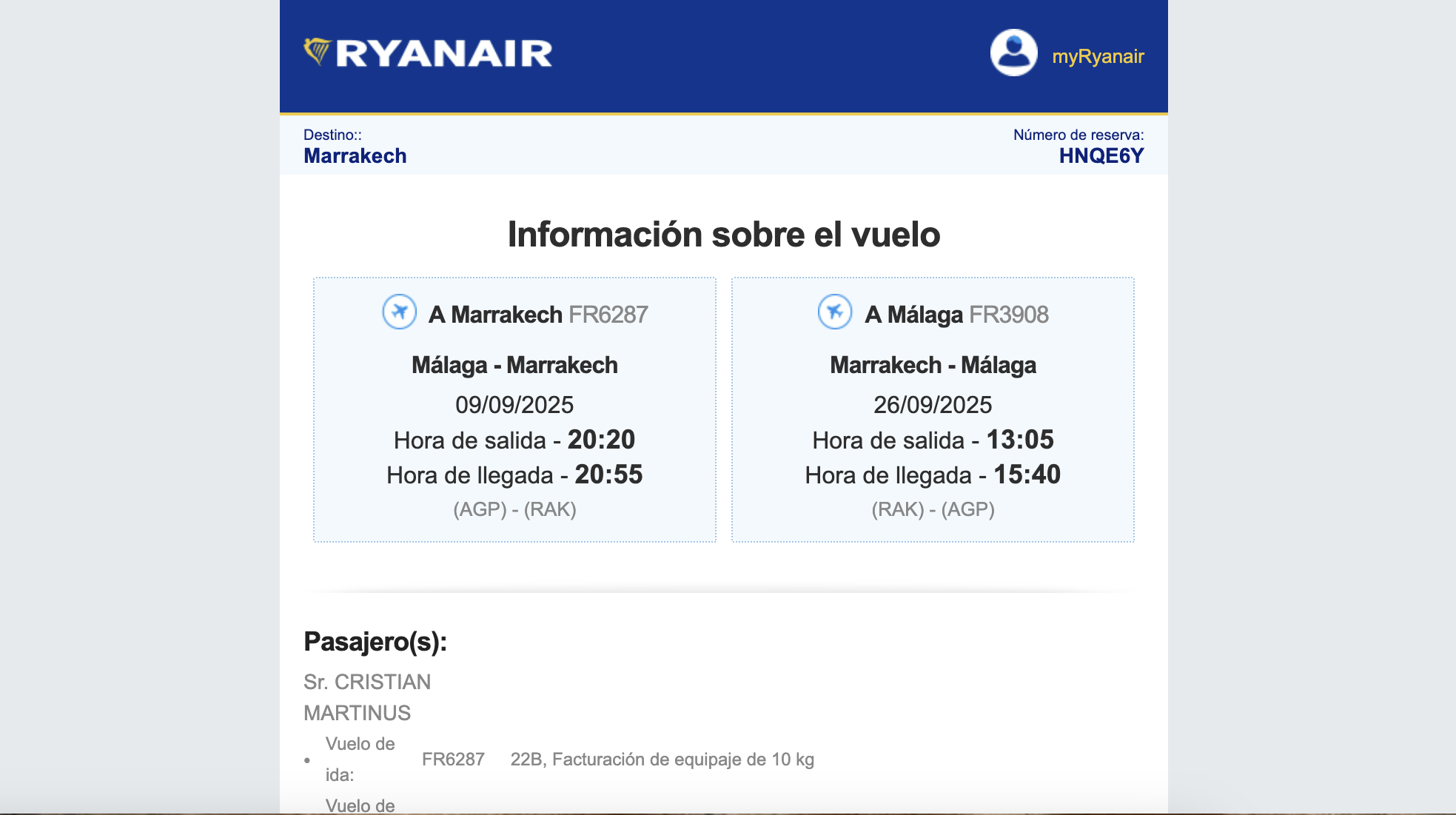
Task: Click arrival time 15:40
Action: coord(1027,474)
